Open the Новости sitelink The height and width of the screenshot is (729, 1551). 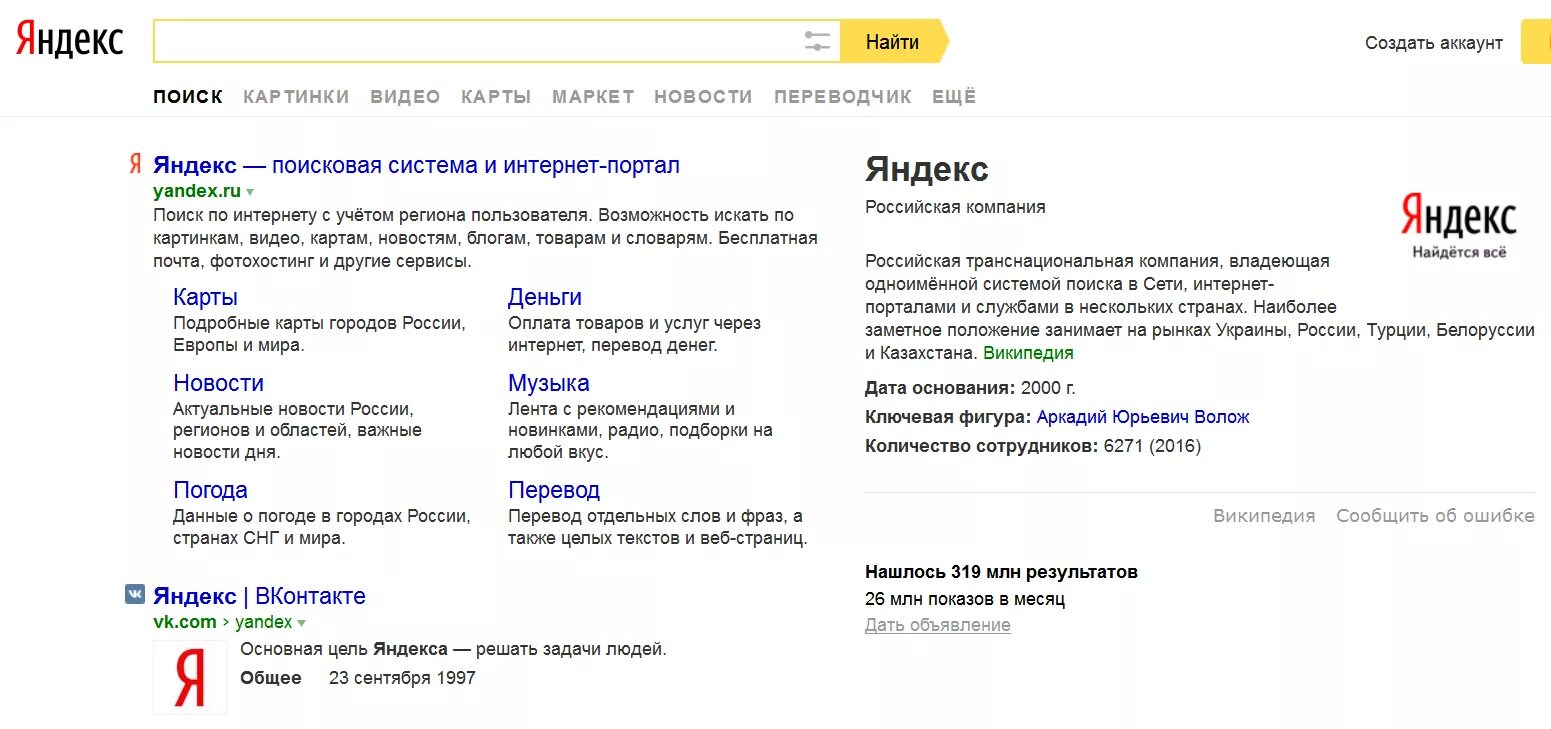[218, 383]
